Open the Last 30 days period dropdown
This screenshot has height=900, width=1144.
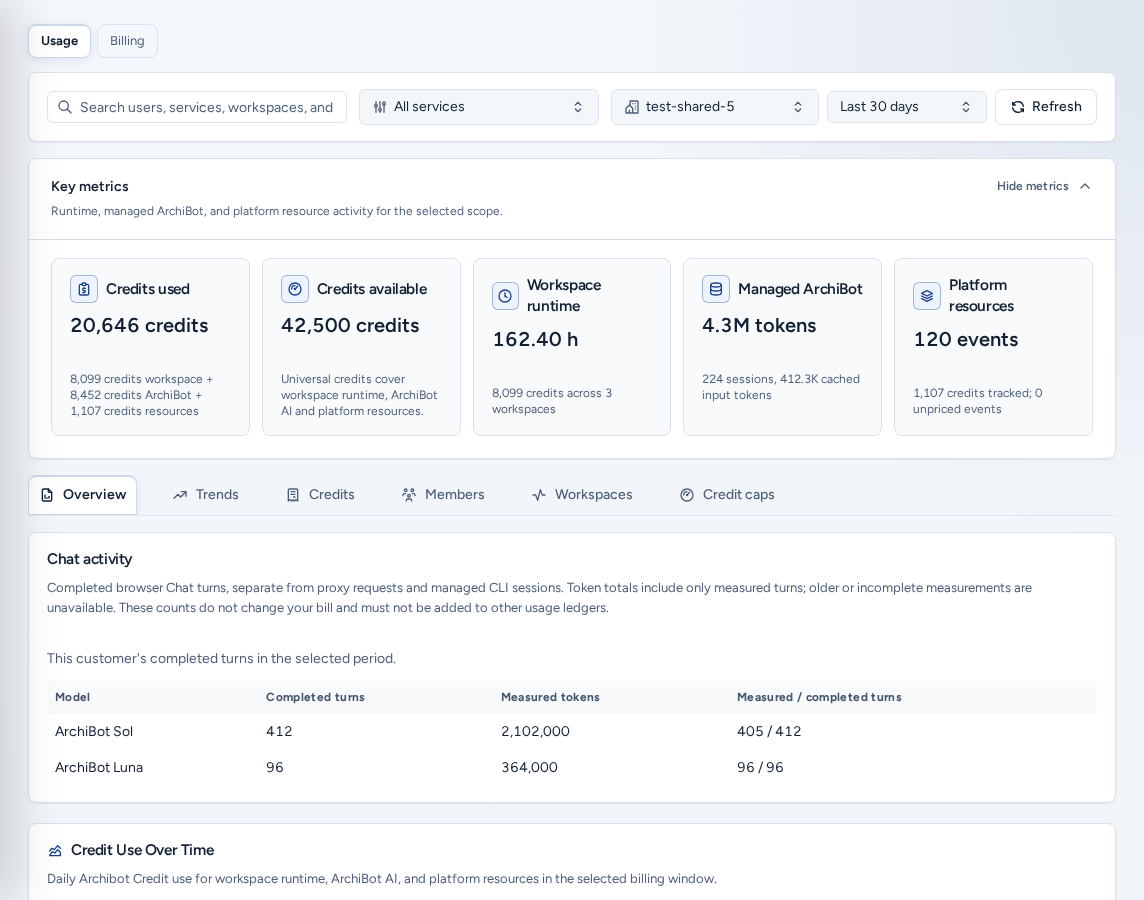[x=906, y=107]
